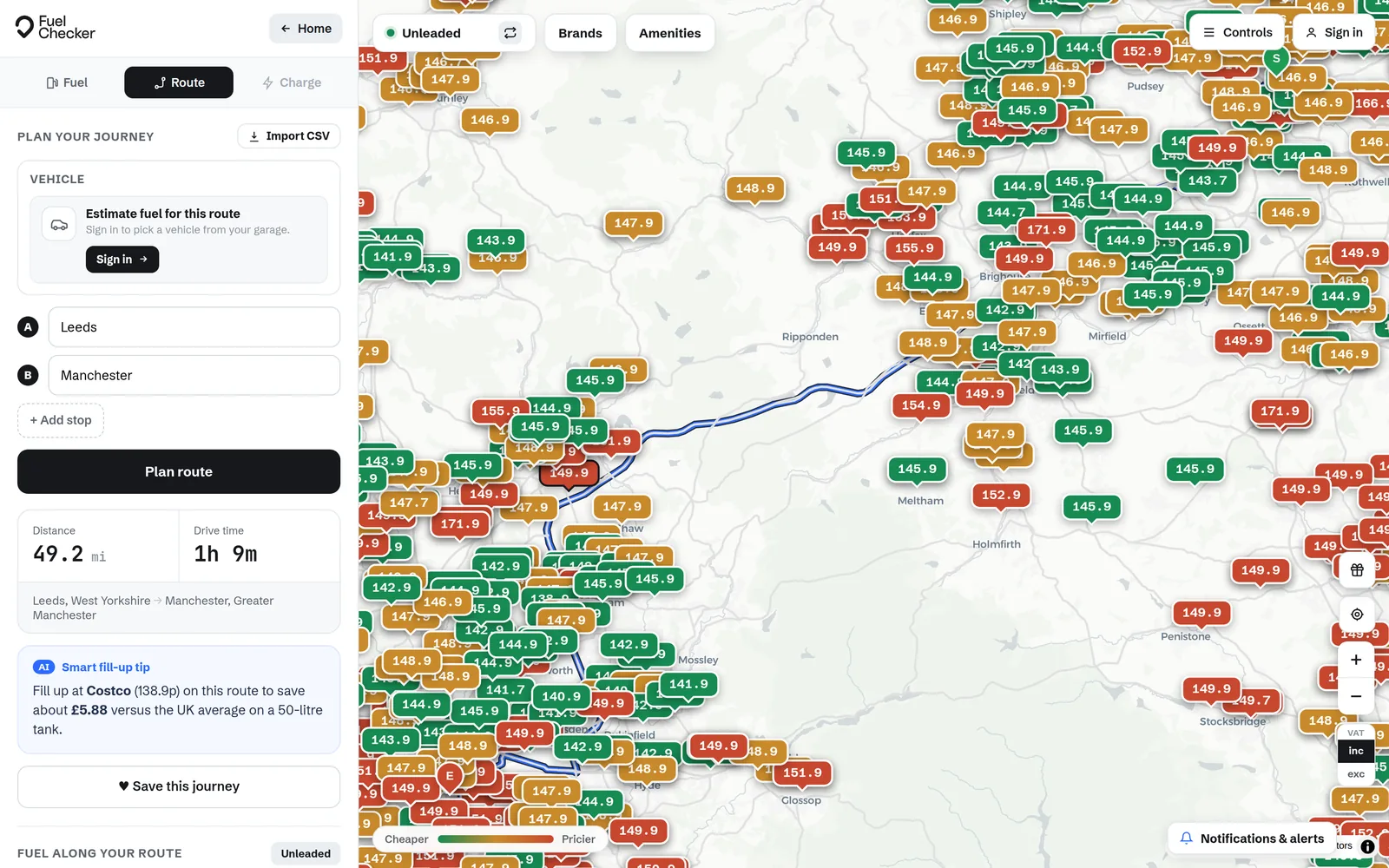Select the 154.9 price marker
The image size is (1389, 868).
[x=921, y=405]
